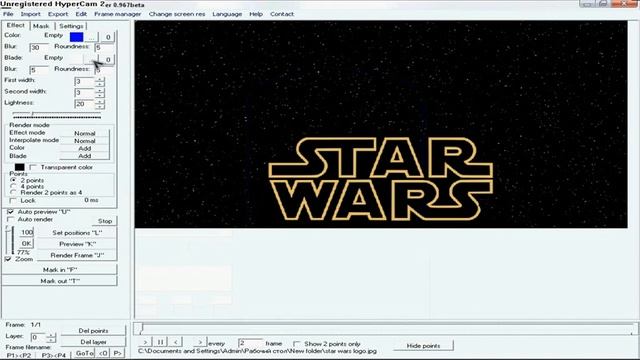This screenshot has height=360, width=640.
Task: Click the black transparent color swatch
Action: coord(20,167)
